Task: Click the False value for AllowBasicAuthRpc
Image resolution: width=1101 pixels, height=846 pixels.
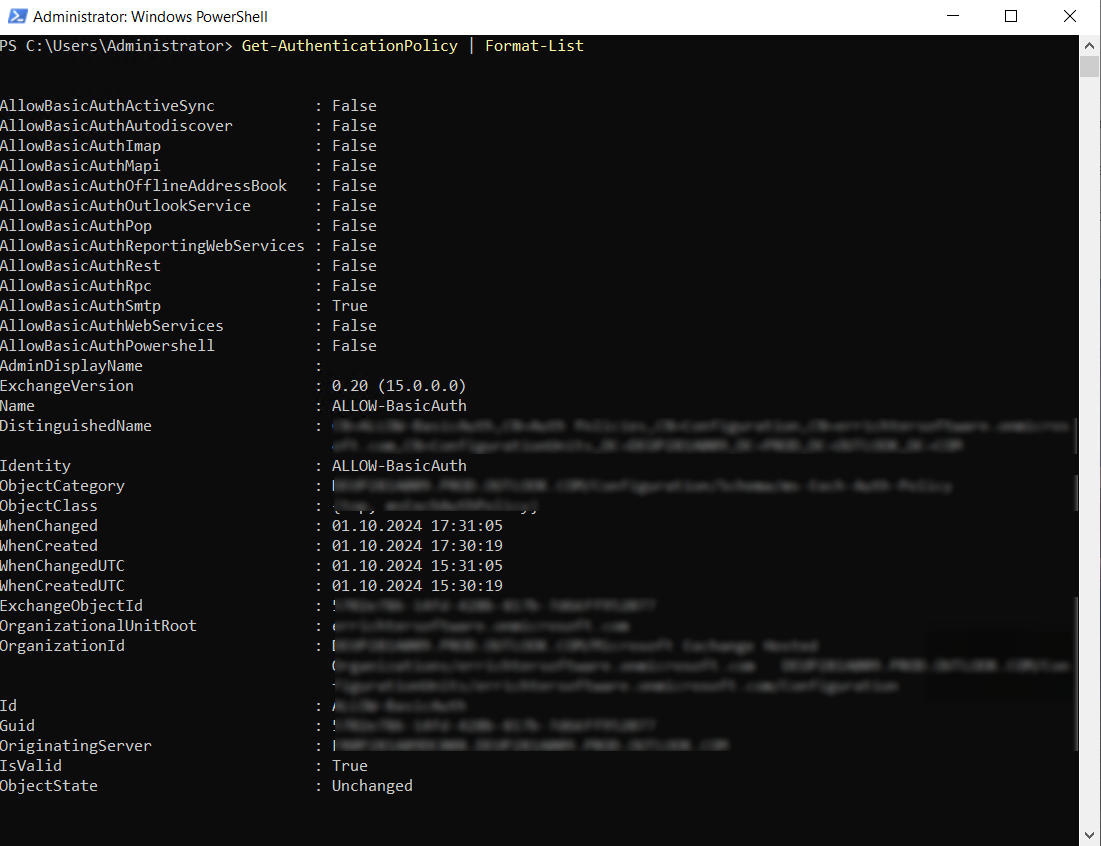Action: click(355, 286)
